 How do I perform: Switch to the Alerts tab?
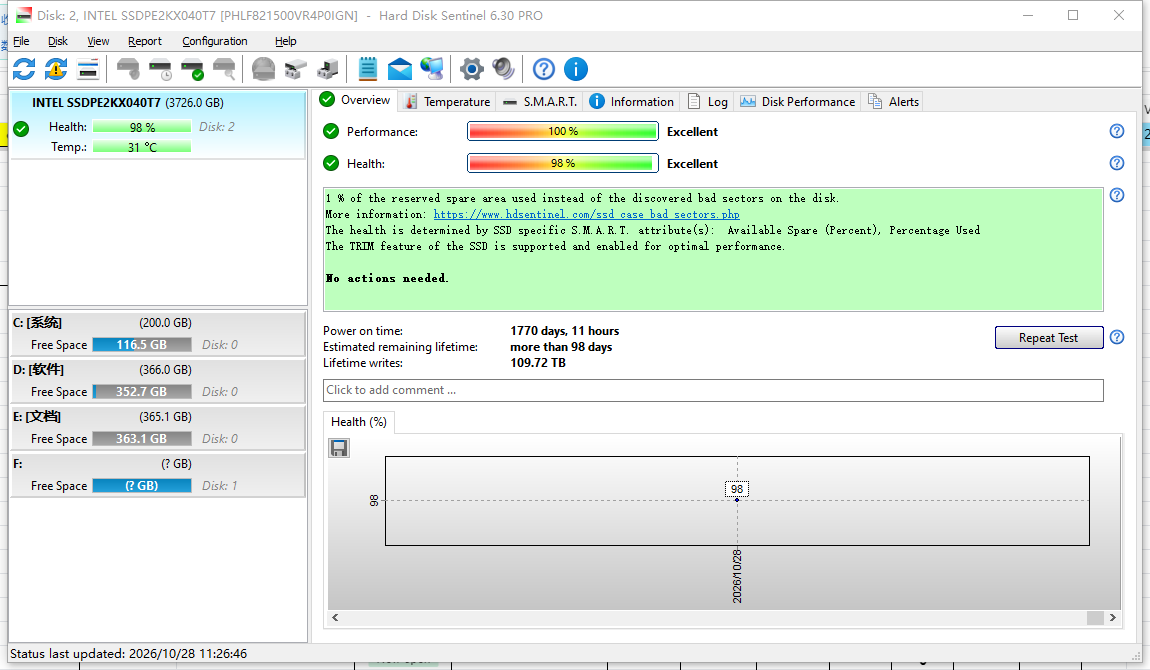[893, 102]
